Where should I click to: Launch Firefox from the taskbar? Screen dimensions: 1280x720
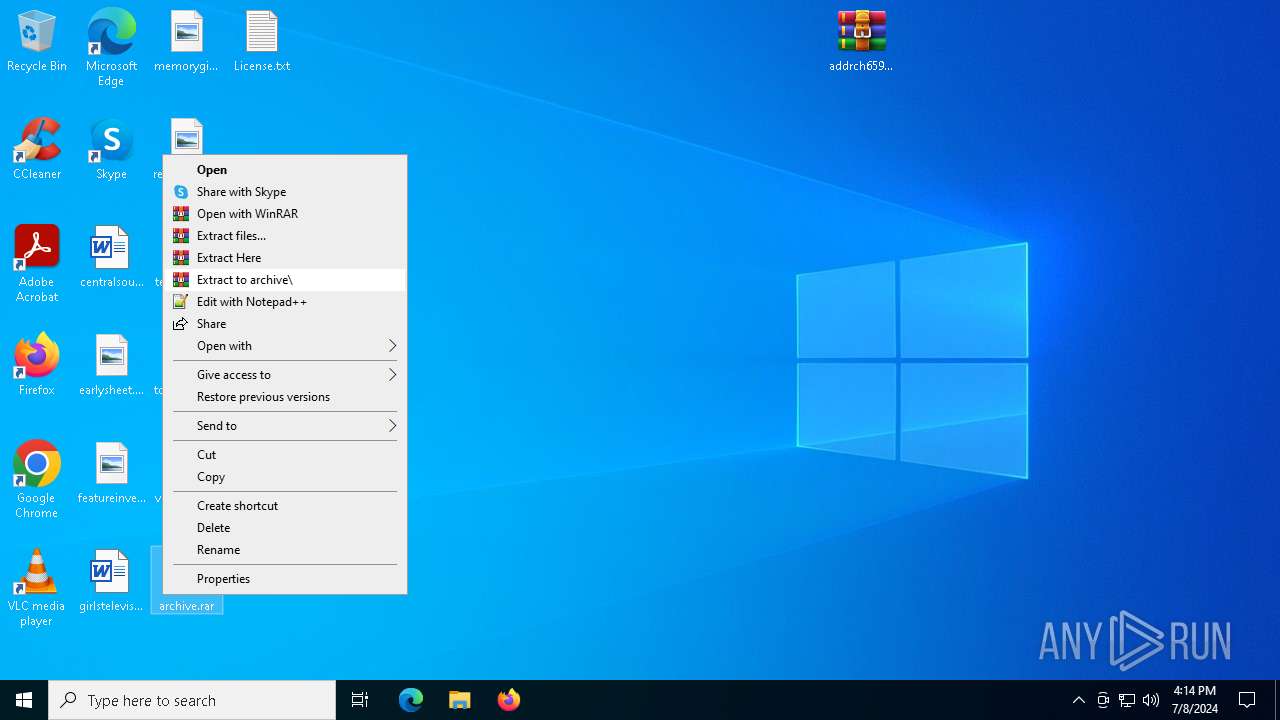(509, 700)
